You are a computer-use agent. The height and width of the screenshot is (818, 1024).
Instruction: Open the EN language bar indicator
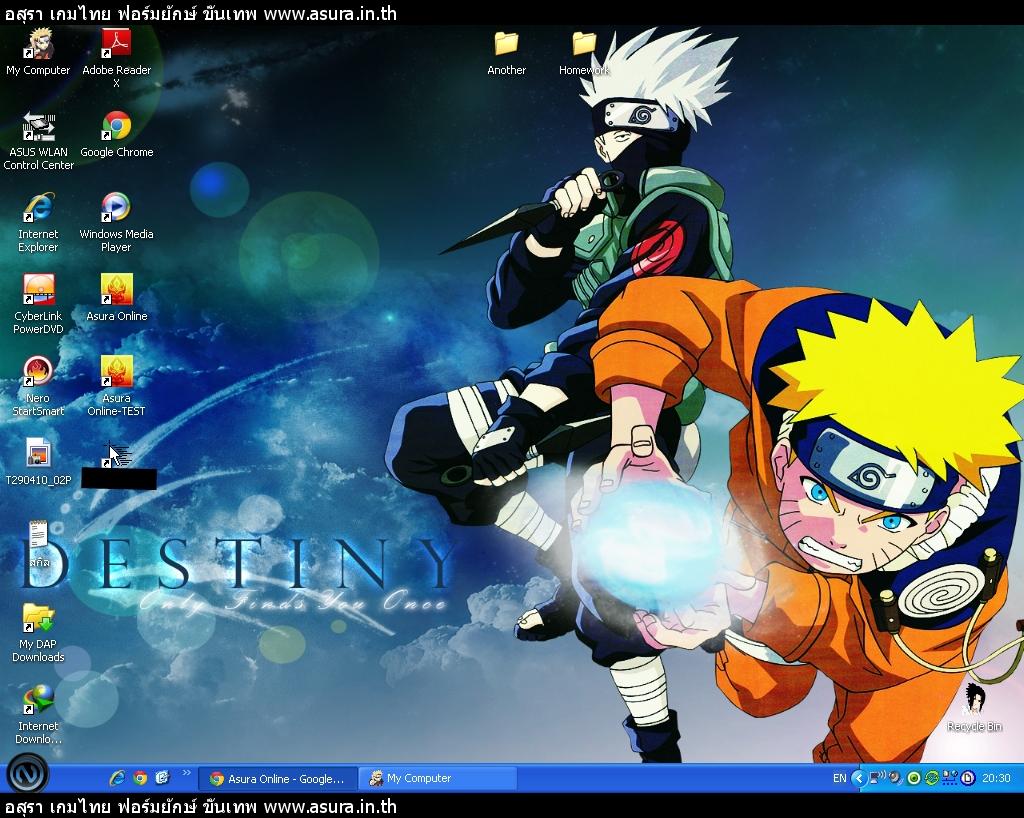[839, 778]
